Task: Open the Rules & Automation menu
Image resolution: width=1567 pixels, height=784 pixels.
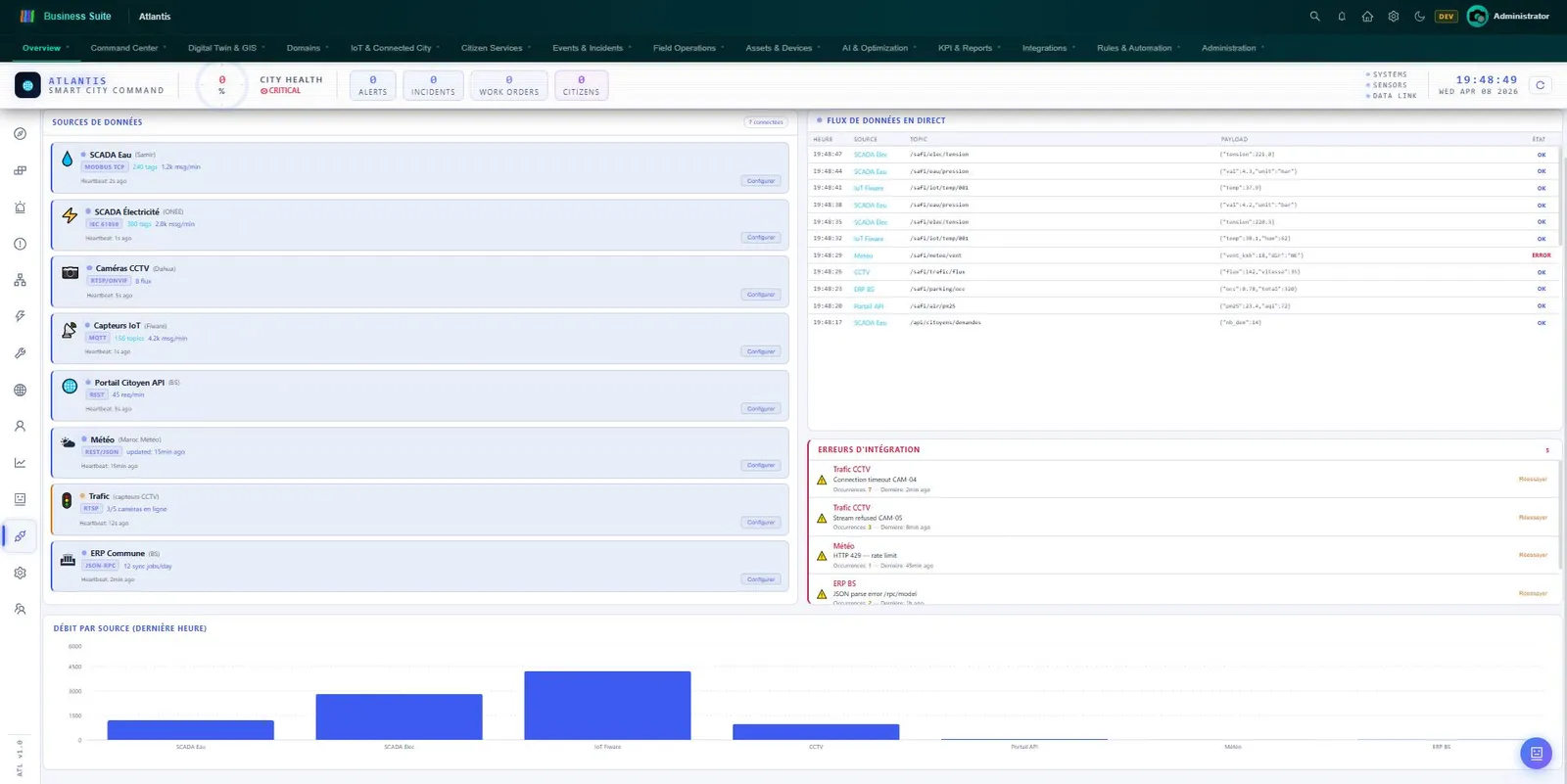Action: tap(1138, 48)
